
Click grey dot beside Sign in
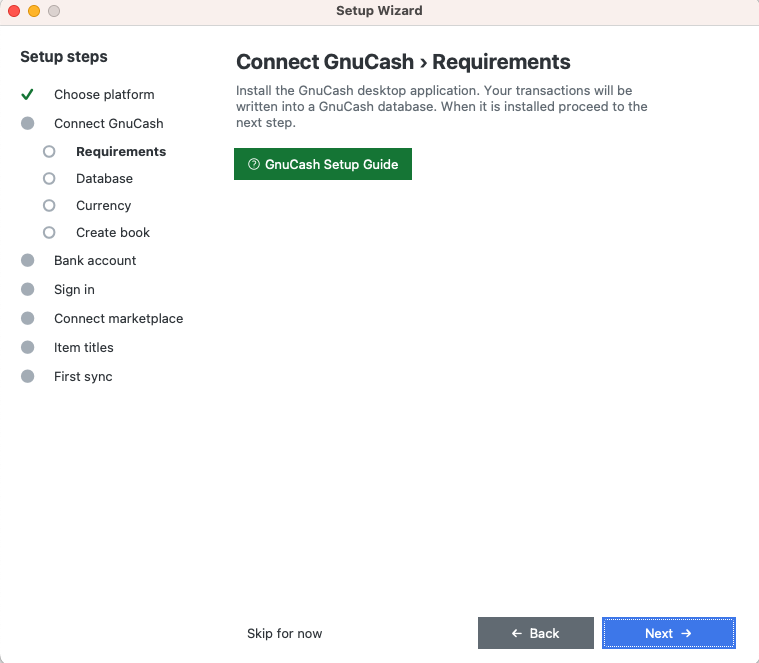(x=28, y=289)
